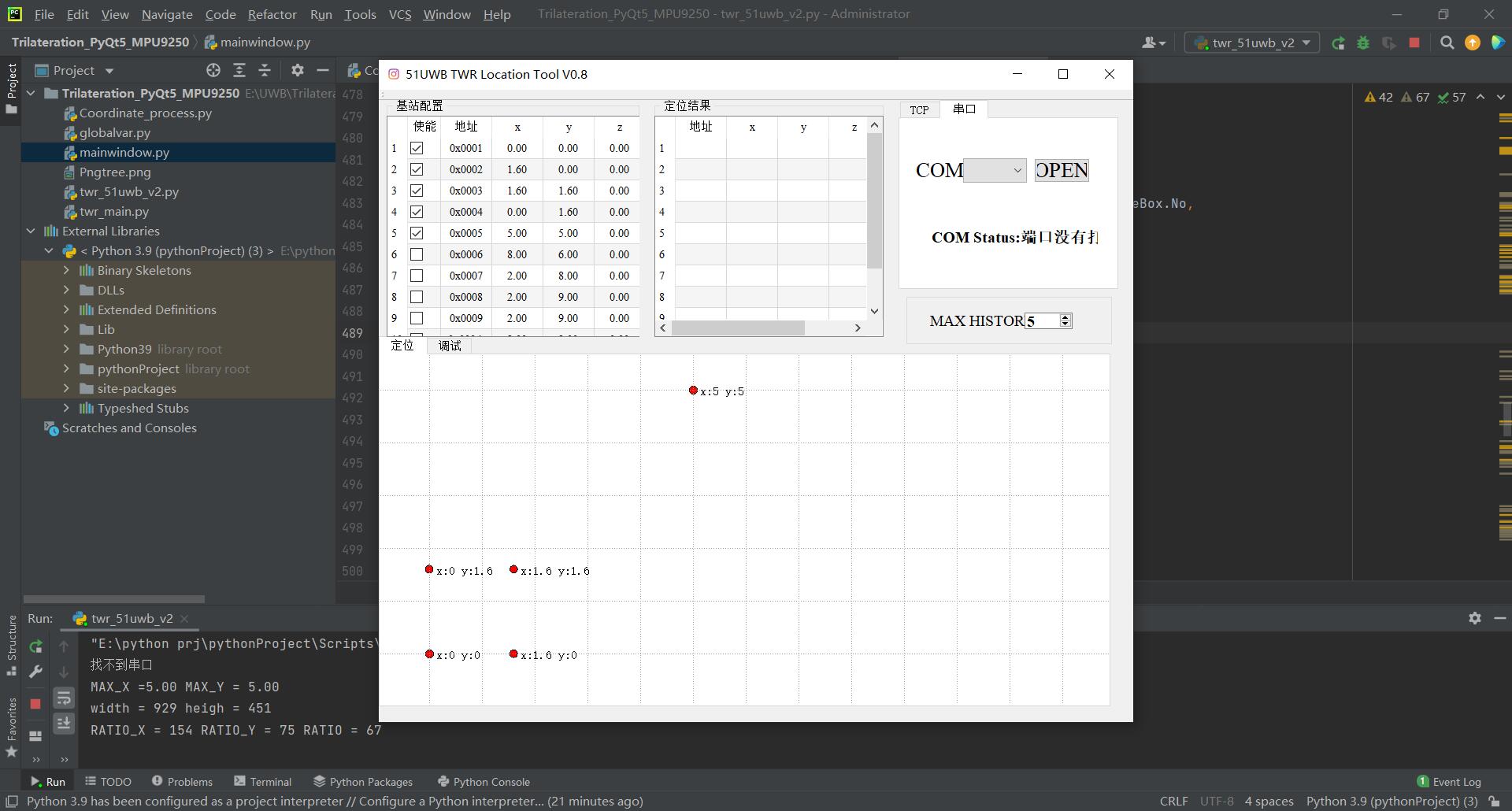
Task: Uncheck enable box for anchor 0x0001
Action: click(x=417, y=148)
